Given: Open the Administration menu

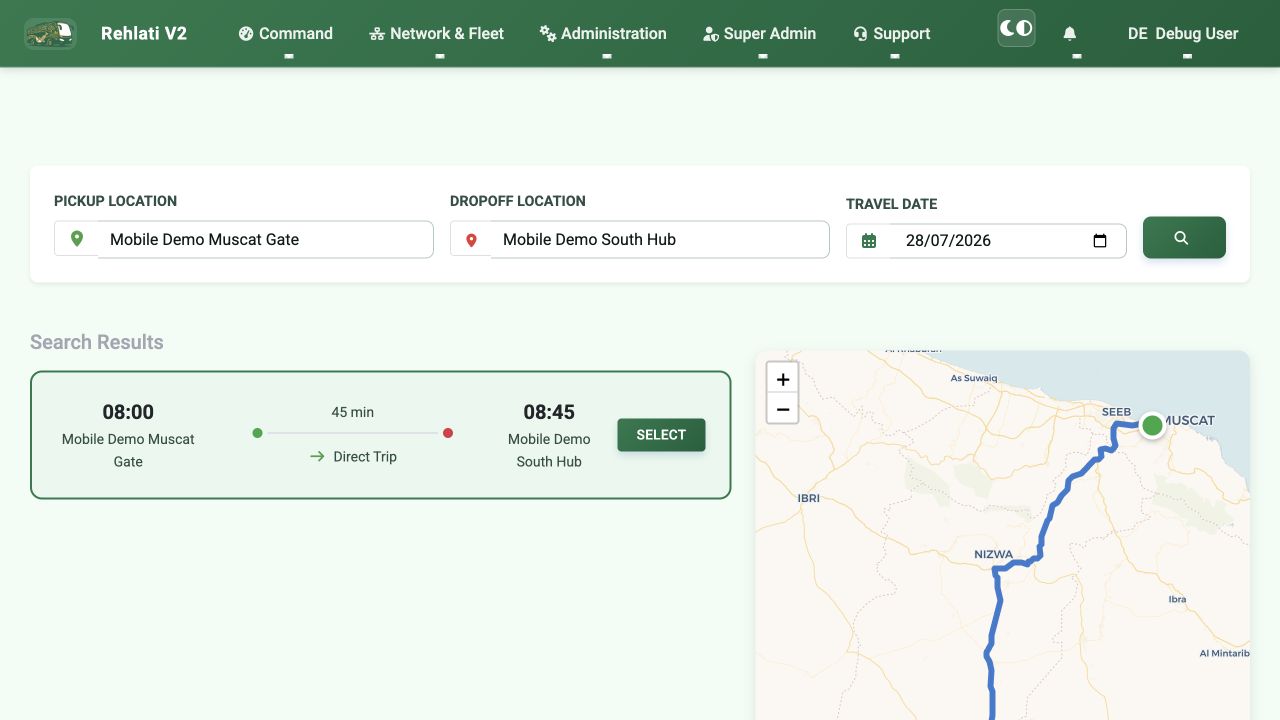Looking at the screenshot, I should tap(603, 33).
